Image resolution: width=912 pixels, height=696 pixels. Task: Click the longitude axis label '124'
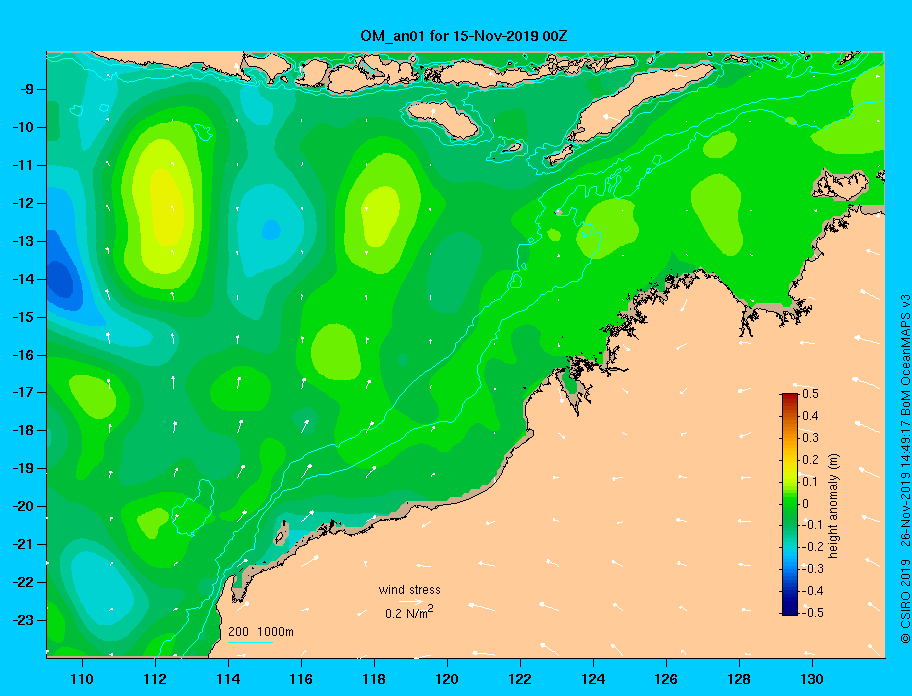[593, 679]
